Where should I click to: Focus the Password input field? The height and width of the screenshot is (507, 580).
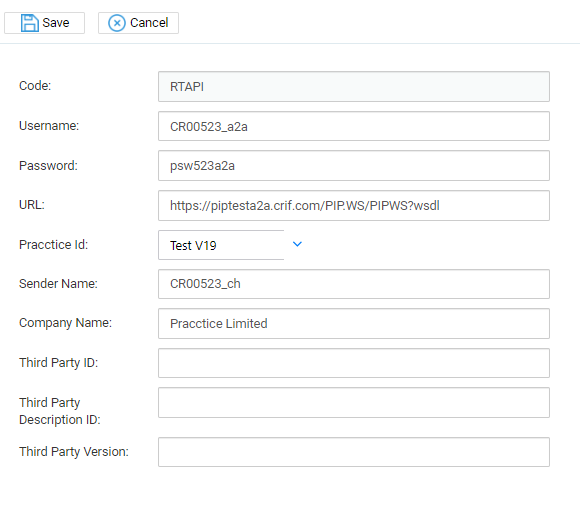pos(354,166)
